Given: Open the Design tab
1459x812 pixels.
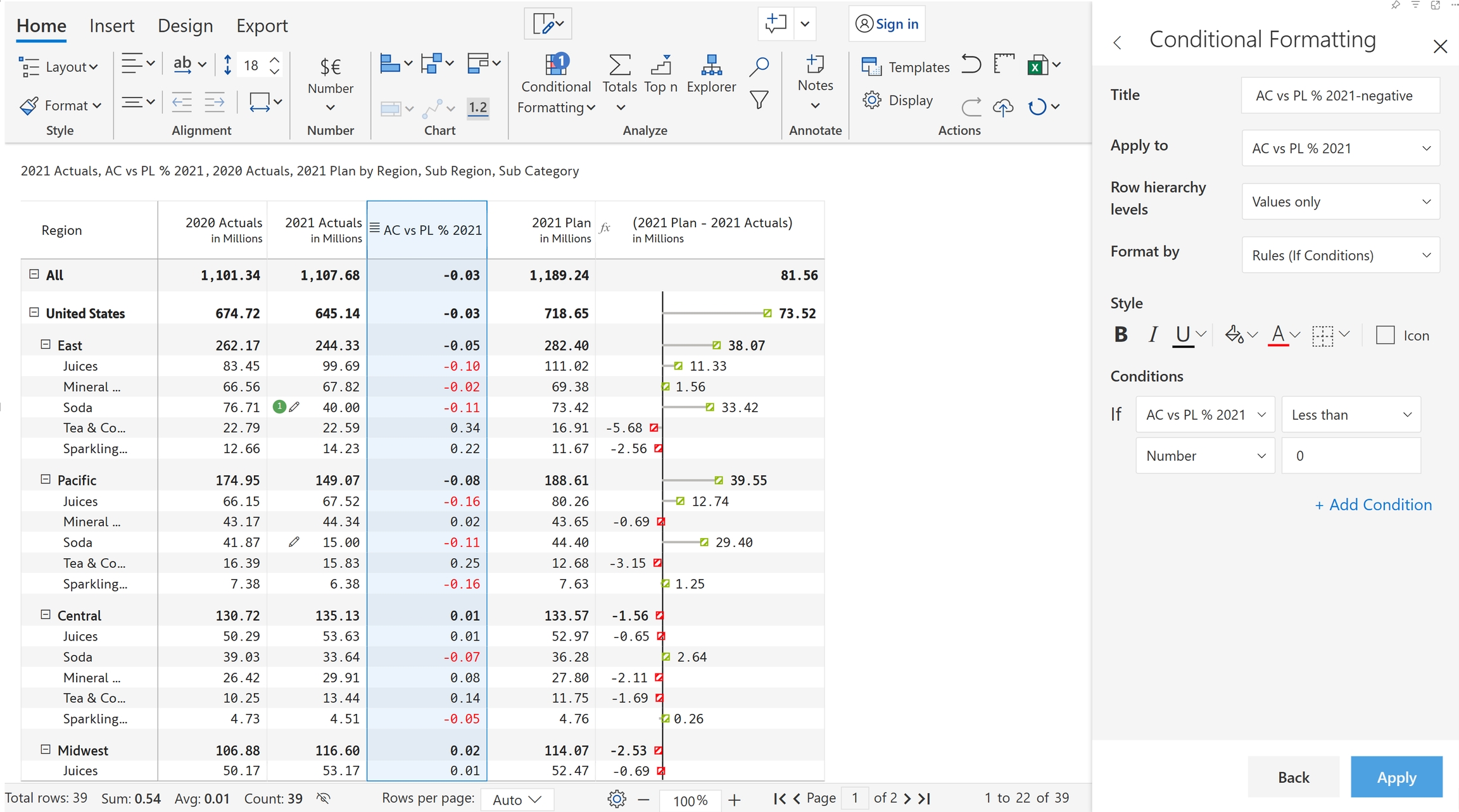Looking at the screenshot, I should (x=185, y=26).
